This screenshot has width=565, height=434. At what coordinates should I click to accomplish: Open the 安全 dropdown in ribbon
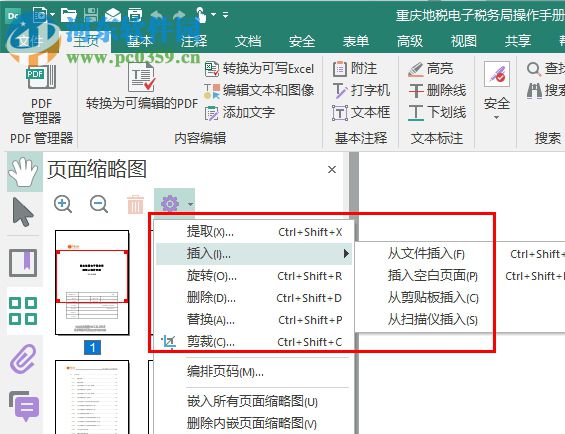[497, 91]
